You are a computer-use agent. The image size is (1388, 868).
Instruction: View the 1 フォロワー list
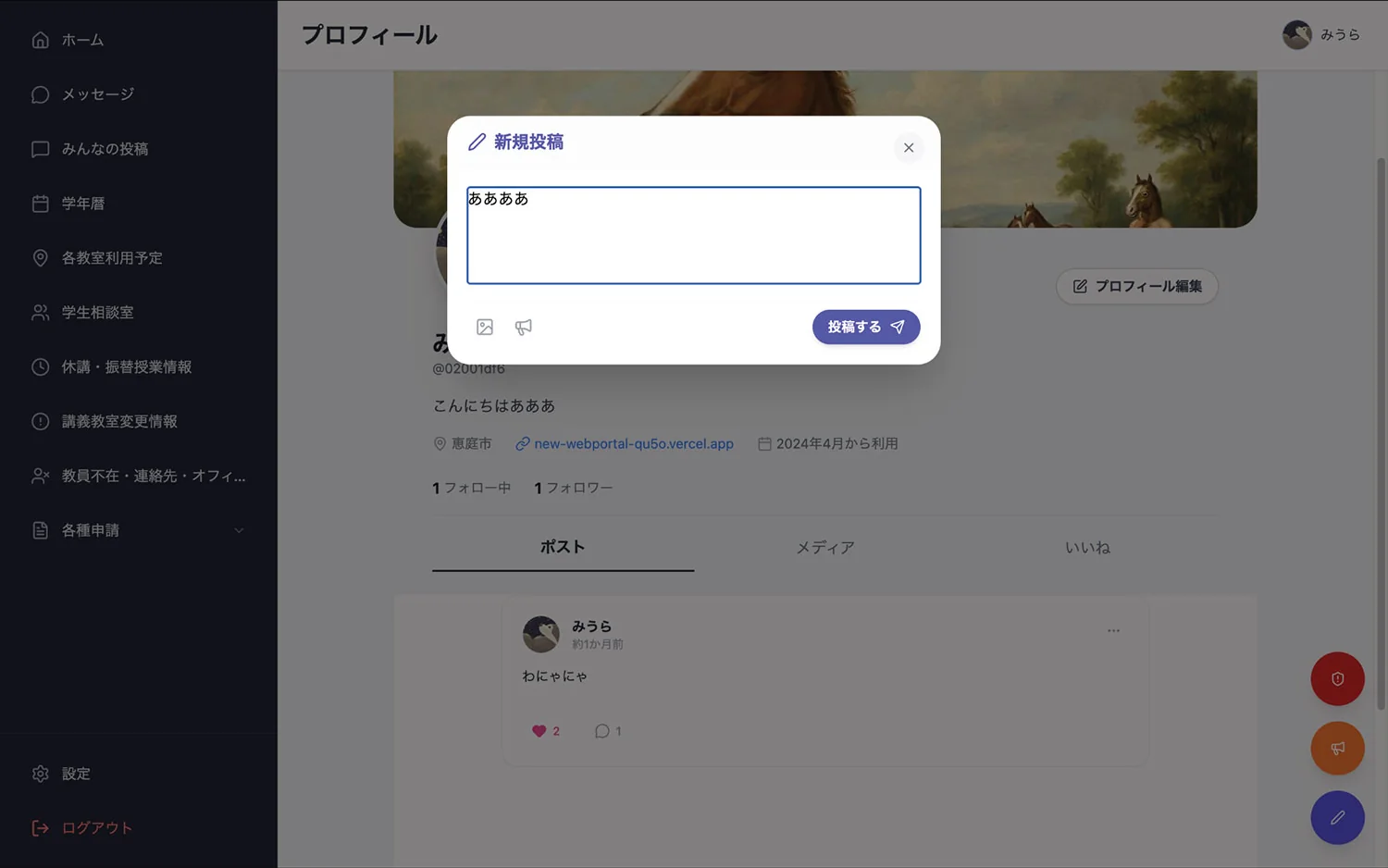(573, 488)
